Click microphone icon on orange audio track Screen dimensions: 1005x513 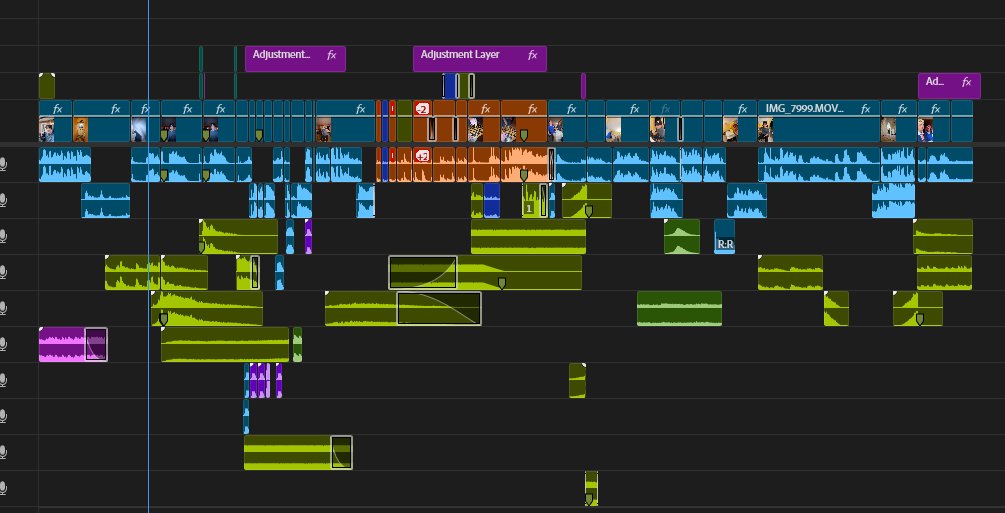pyautogui.click(x=3, y=165)
